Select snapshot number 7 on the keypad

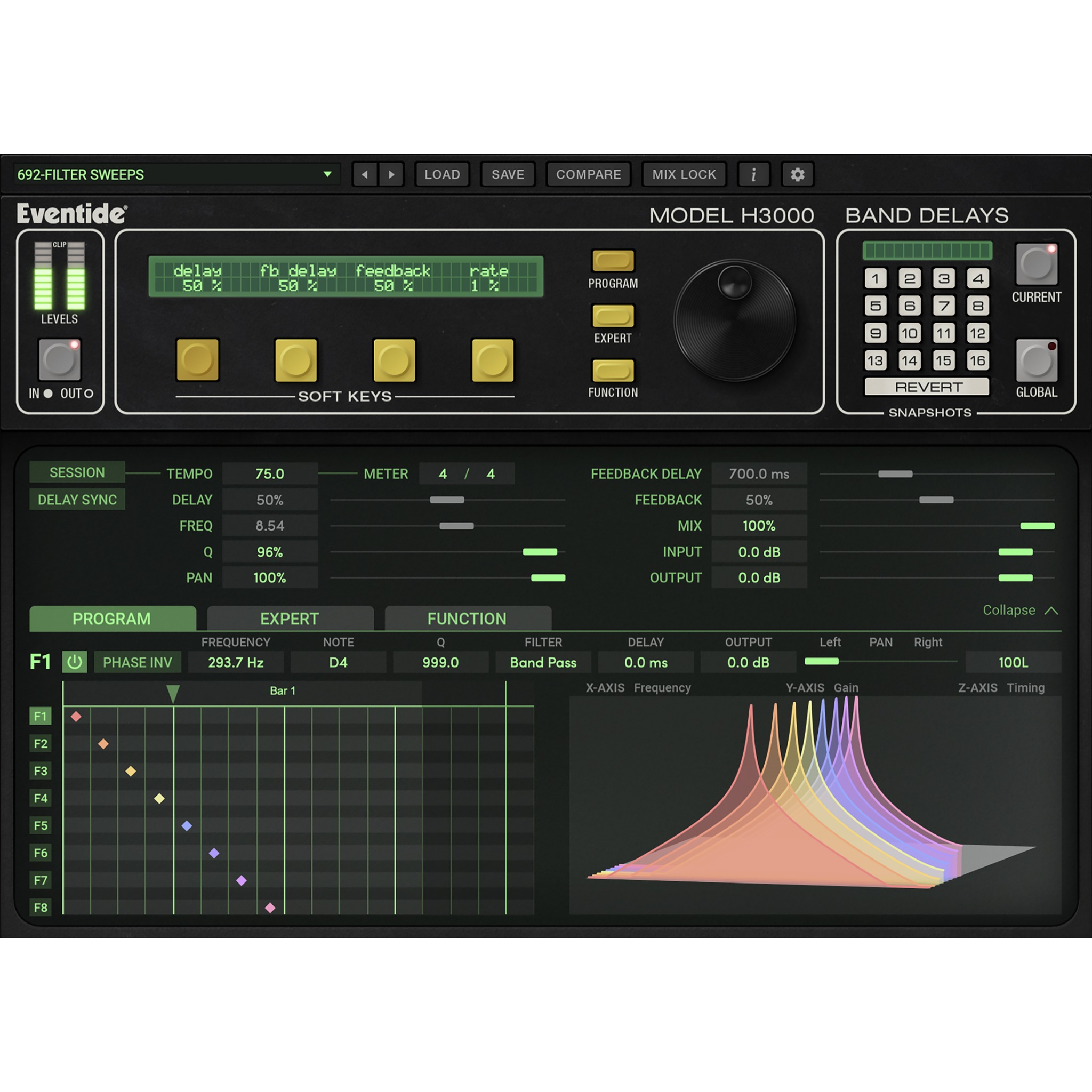pos(943,306)
